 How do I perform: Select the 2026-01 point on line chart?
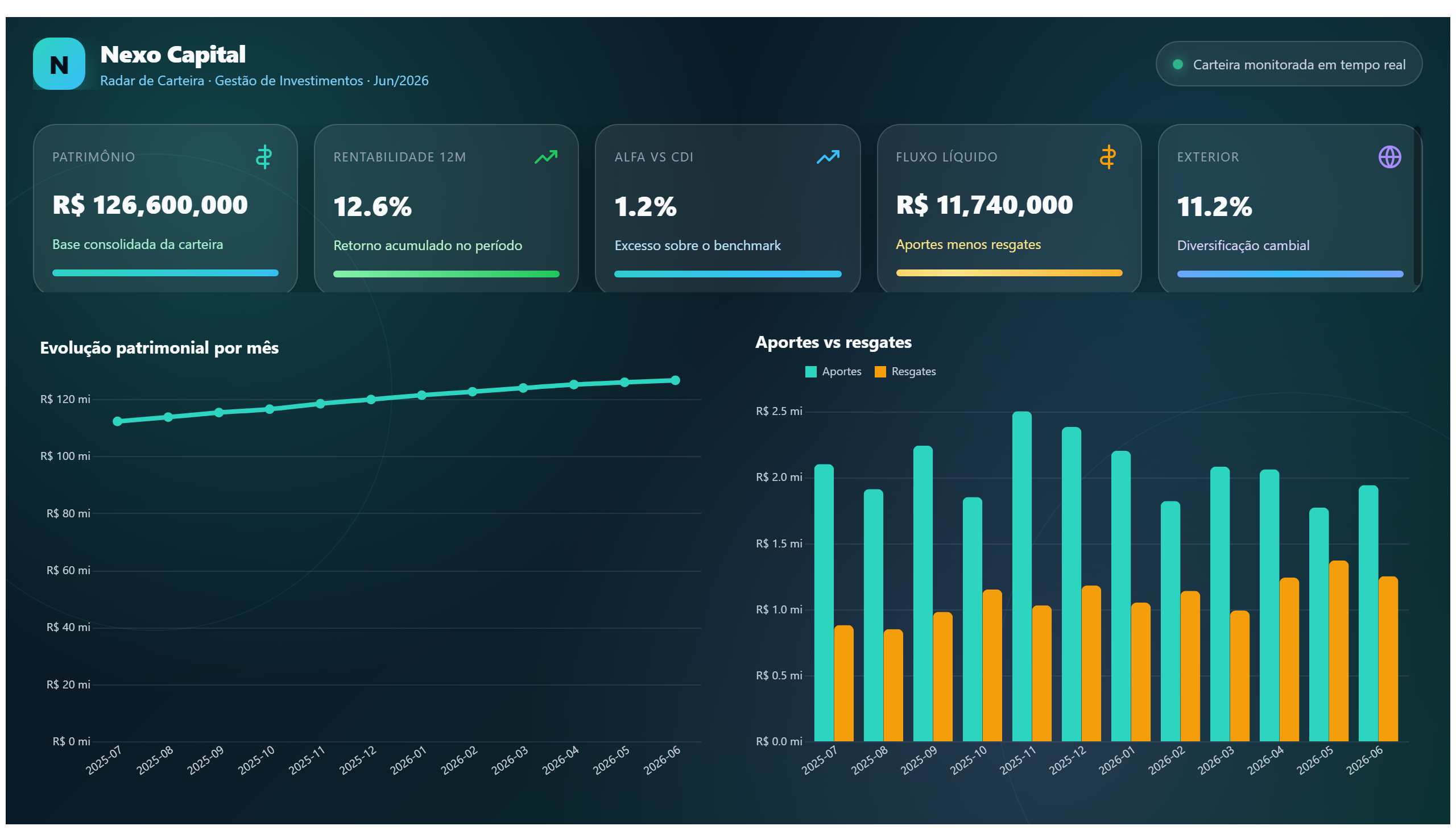(421, 395)
